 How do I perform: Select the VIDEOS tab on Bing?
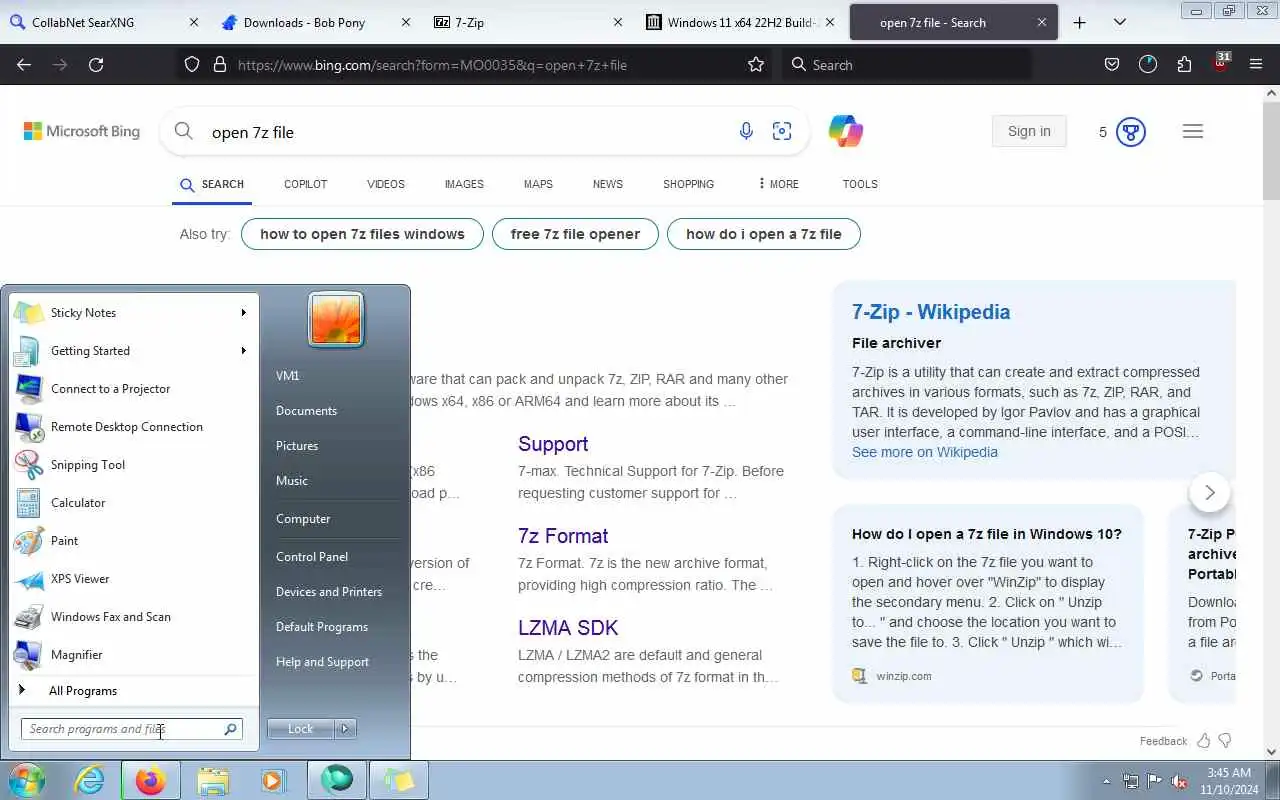point(386,184)
